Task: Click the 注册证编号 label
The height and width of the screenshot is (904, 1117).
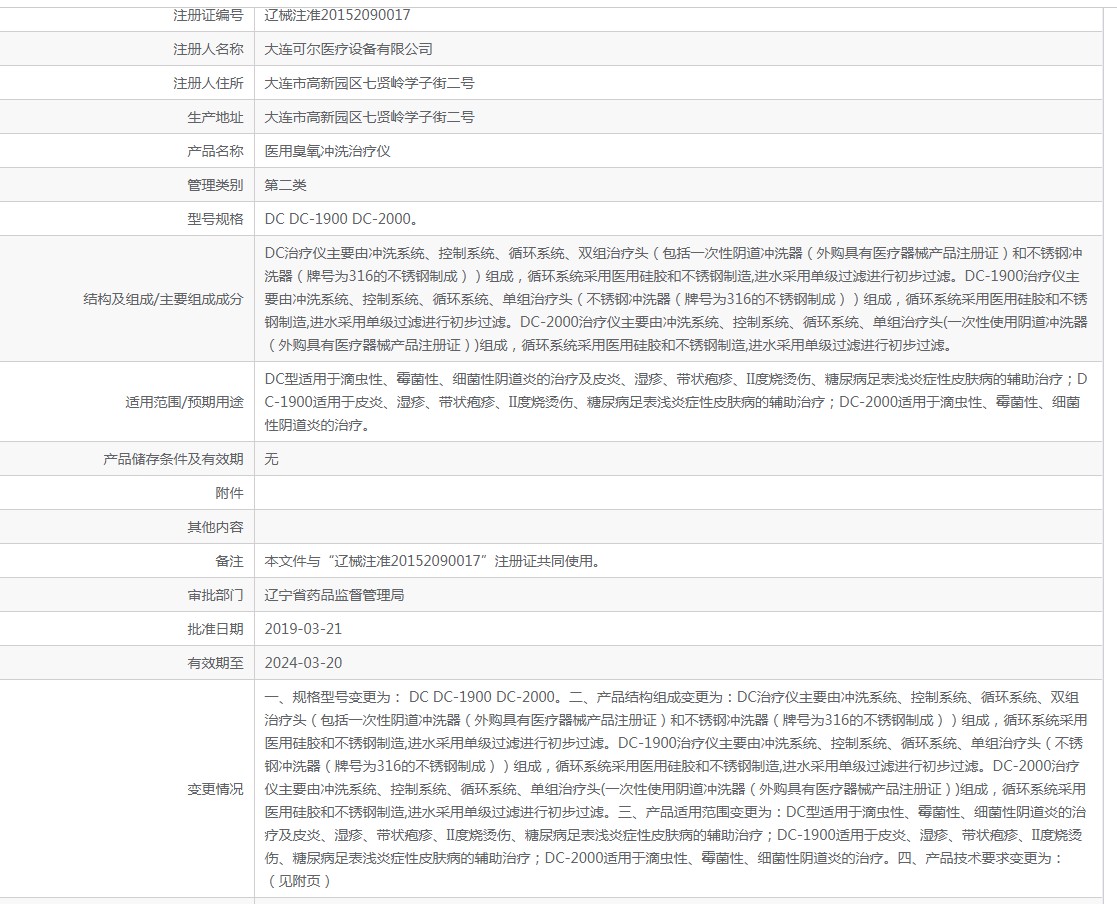Action: pyautogui.click(x=208, y=15)
